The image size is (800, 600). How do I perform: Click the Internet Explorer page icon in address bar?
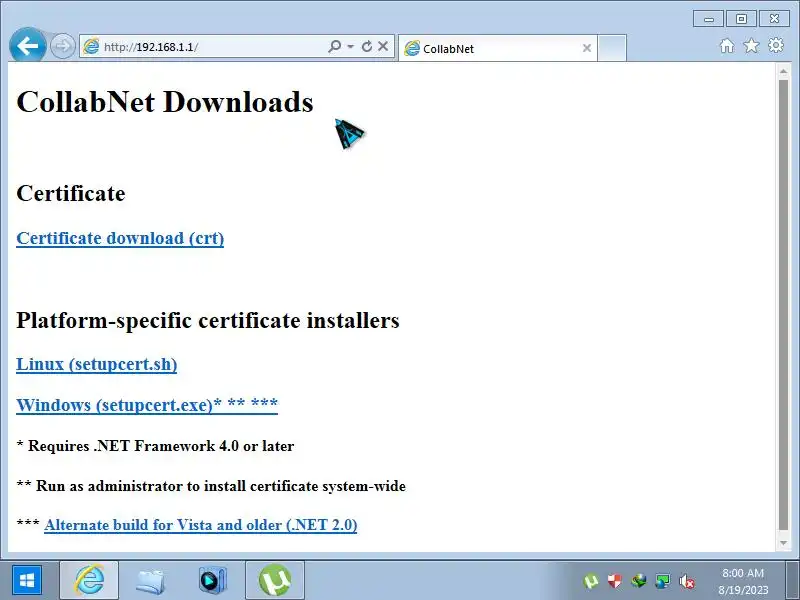(91, 46)
